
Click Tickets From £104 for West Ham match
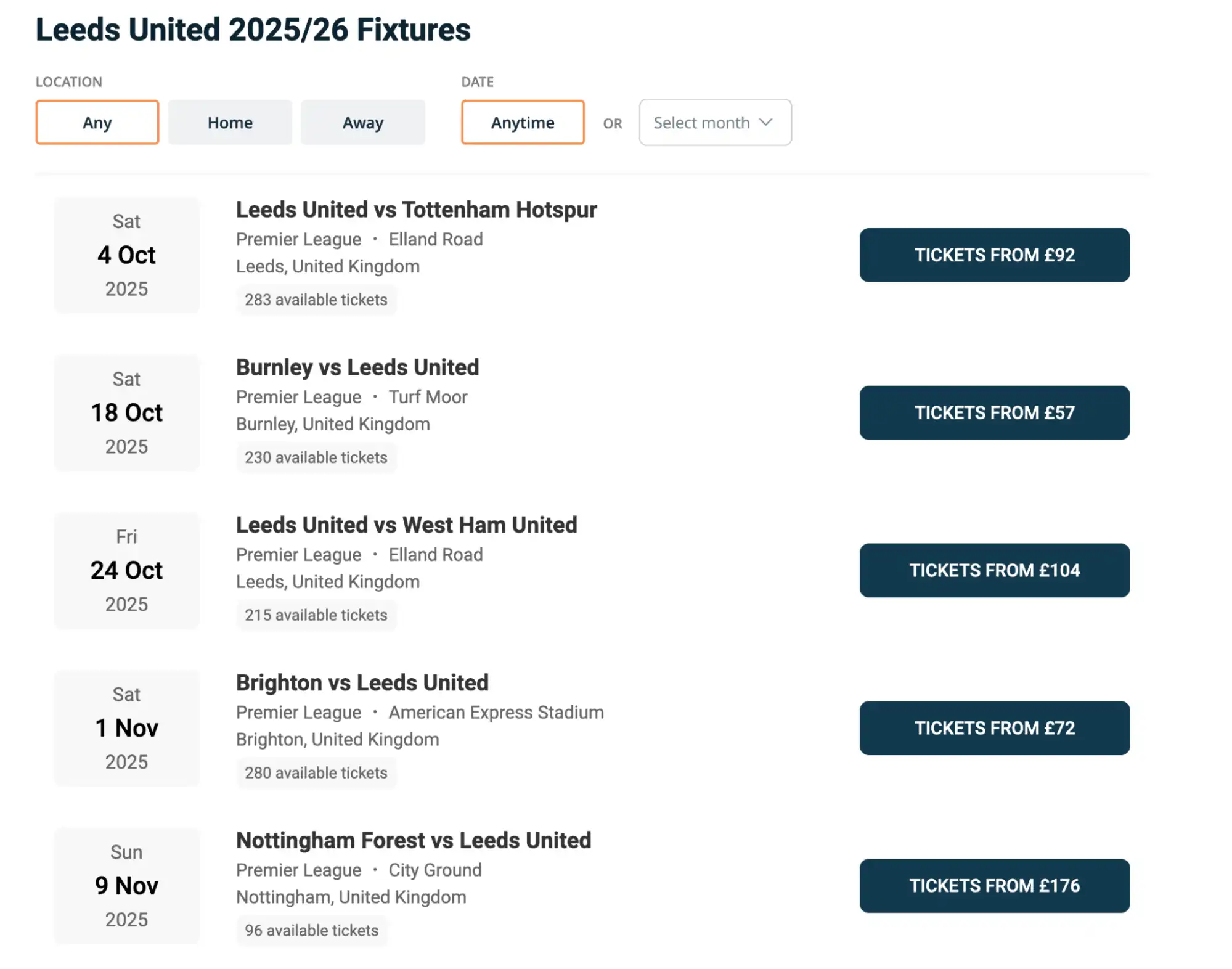pyautogui.click(x=993, y=570)
